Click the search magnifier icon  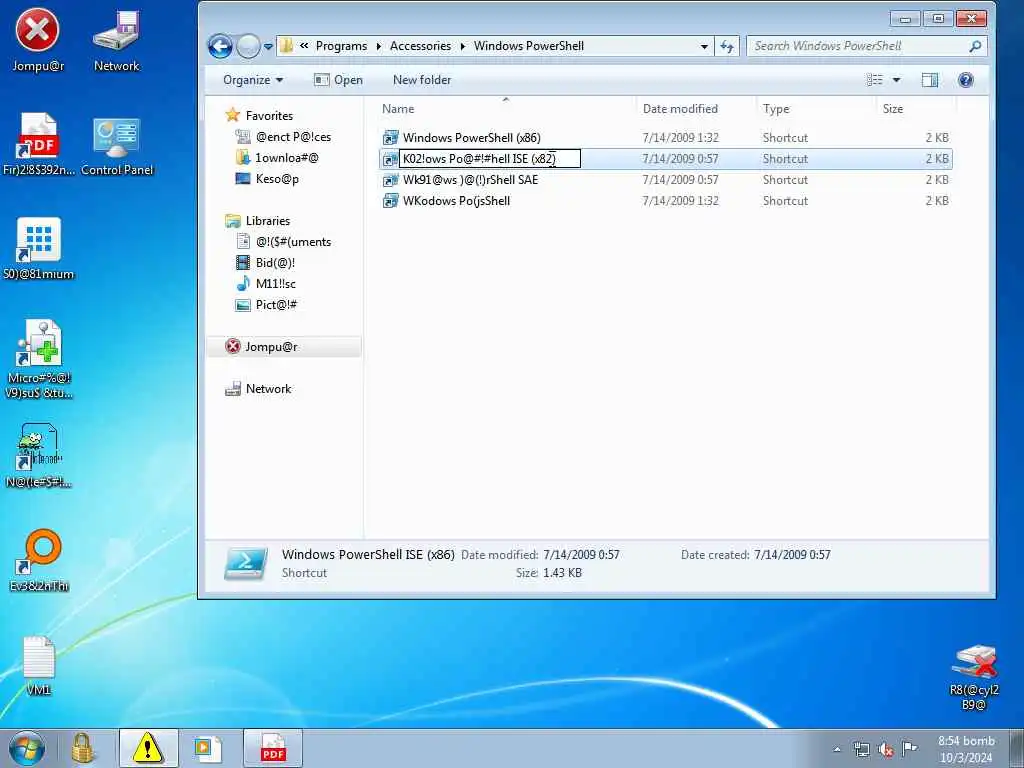(x=976, y=46)
